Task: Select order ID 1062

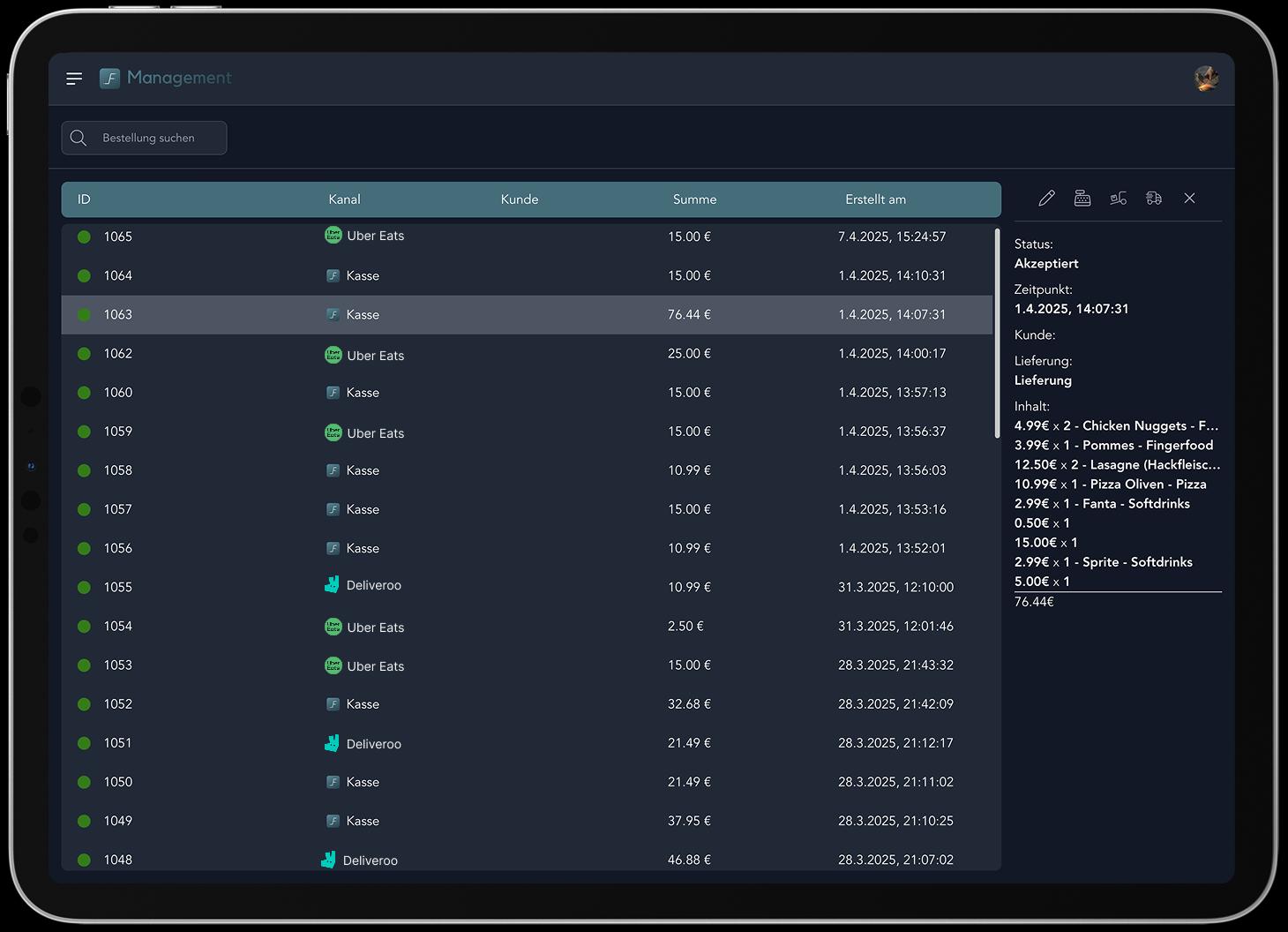Action: pos(118,353)
